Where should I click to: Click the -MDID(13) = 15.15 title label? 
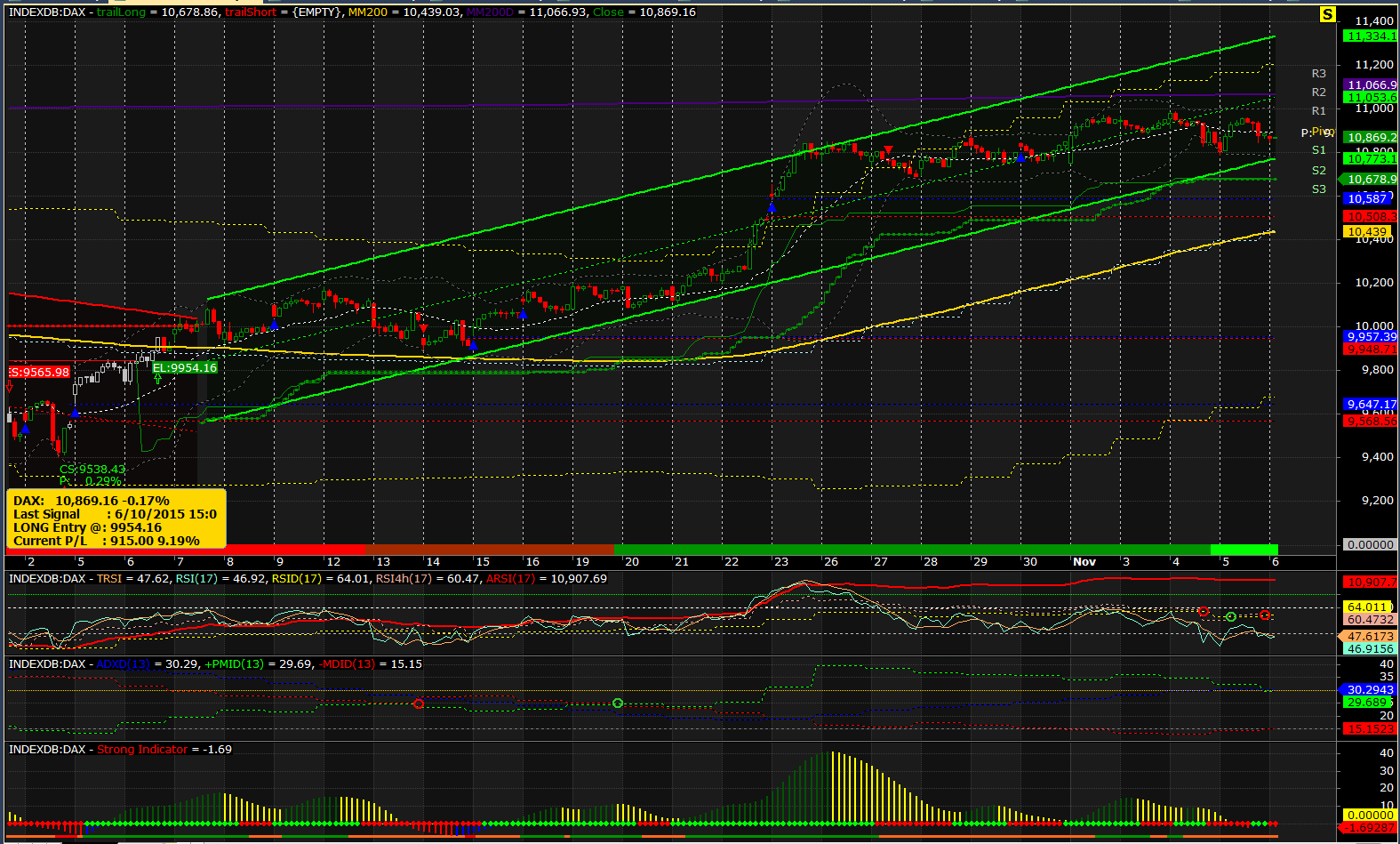click(370, 664)
